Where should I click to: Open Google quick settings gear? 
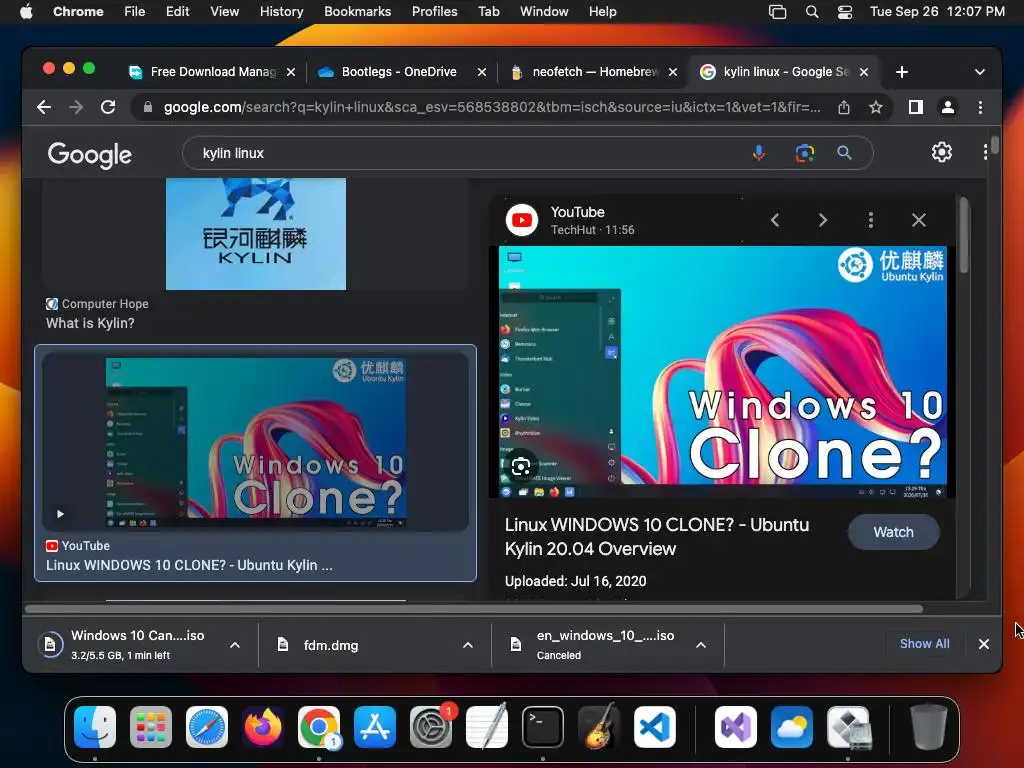point(941,152)
